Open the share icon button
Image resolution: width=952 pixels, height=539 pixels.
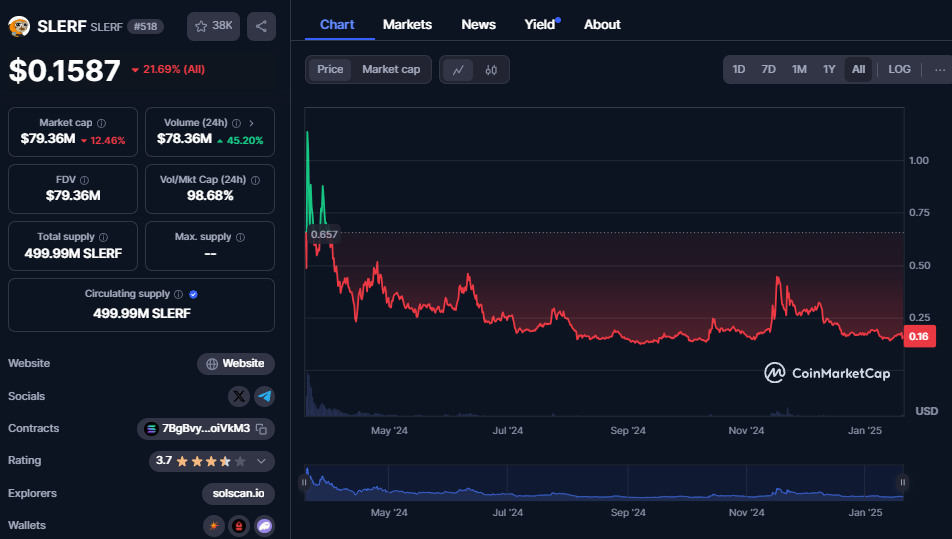point(261,26)
